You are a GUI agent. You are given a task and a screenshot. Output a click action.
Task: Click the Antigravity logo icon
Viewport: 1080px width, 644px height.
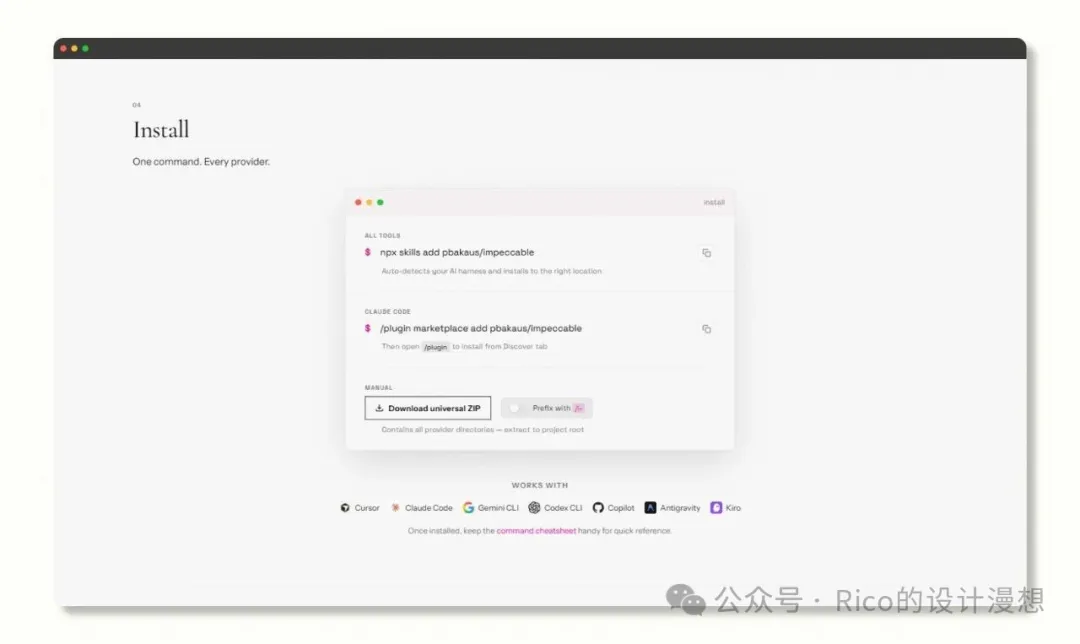point(650,508)
